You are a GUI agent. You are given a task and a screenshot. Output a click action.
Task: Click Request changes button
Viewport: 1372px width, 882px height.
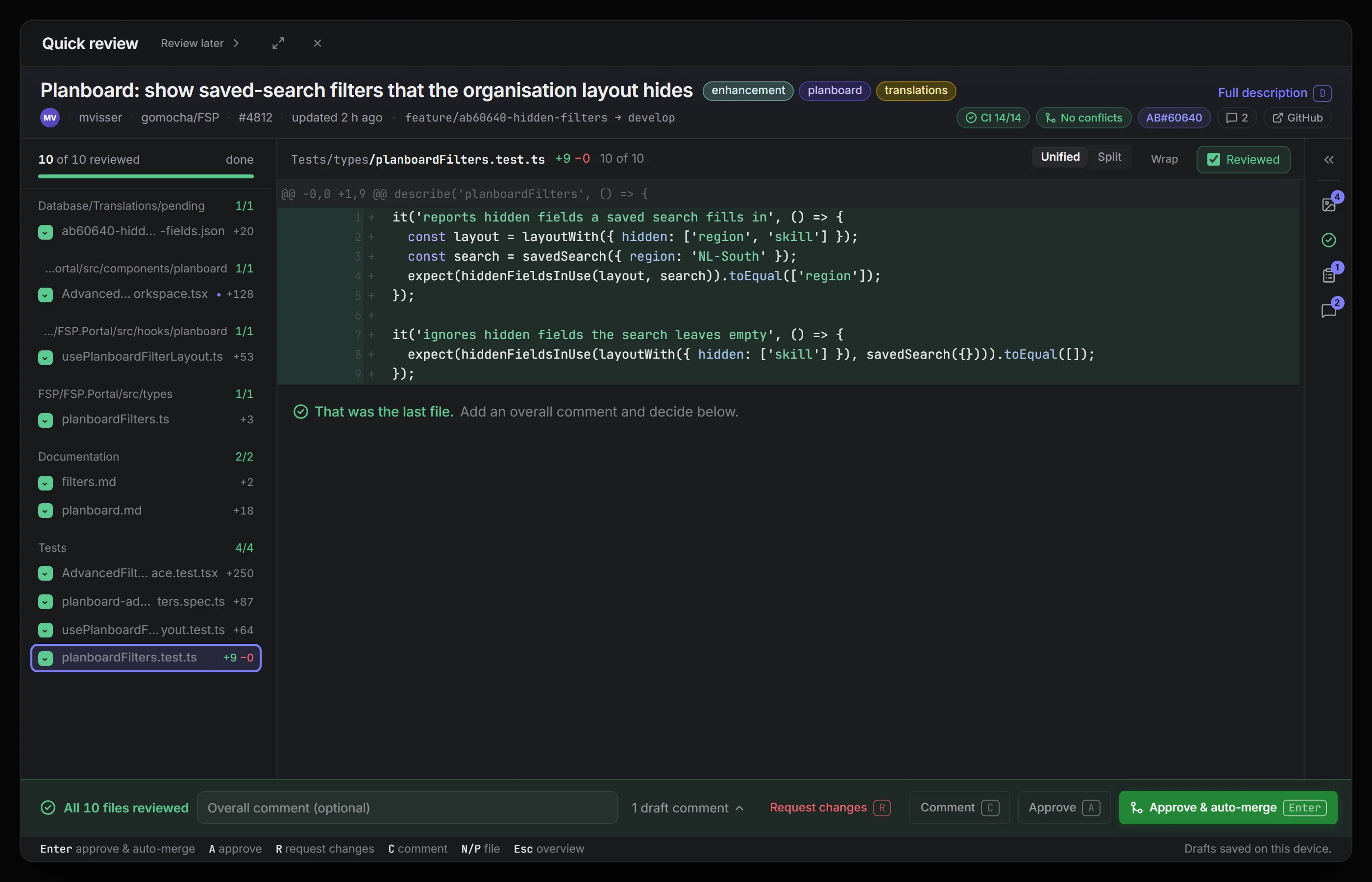coord(830,808)
